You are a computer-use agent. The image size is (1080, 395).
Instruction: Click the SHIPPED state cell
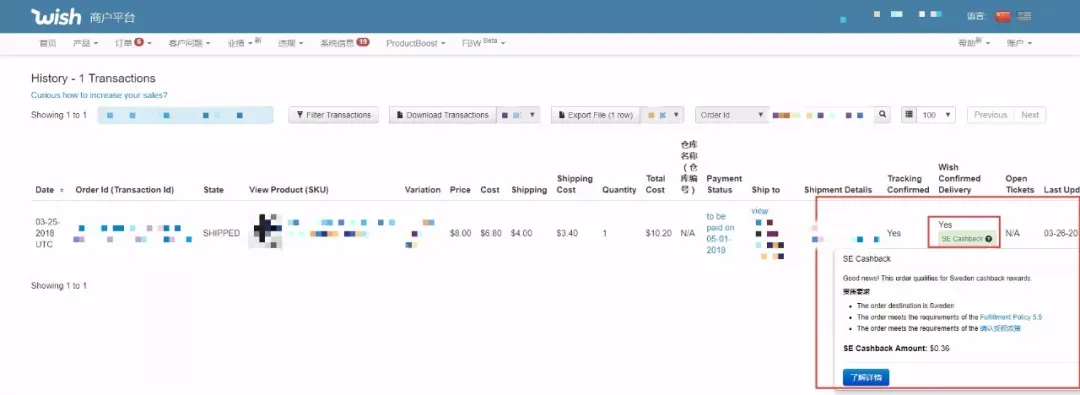(x=221, y=233)
